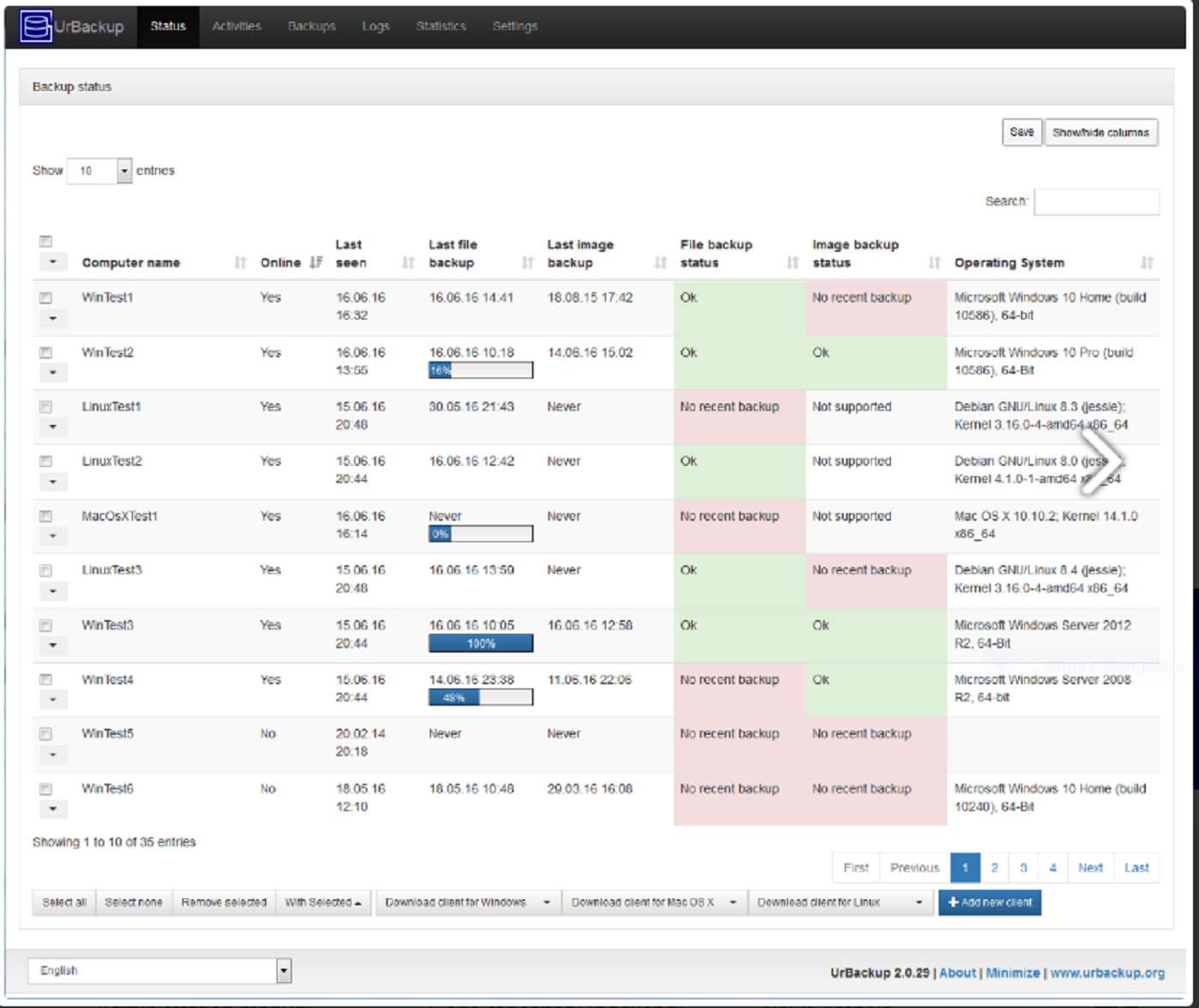
Task: Click the sort icon on Last image backup column
Action: [659, 262]
